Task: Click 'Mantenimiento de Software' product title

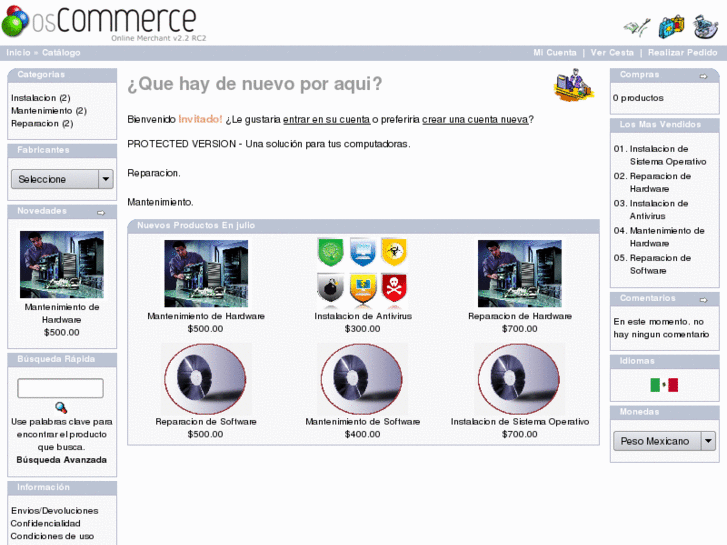Action: [x=363, y=422]
